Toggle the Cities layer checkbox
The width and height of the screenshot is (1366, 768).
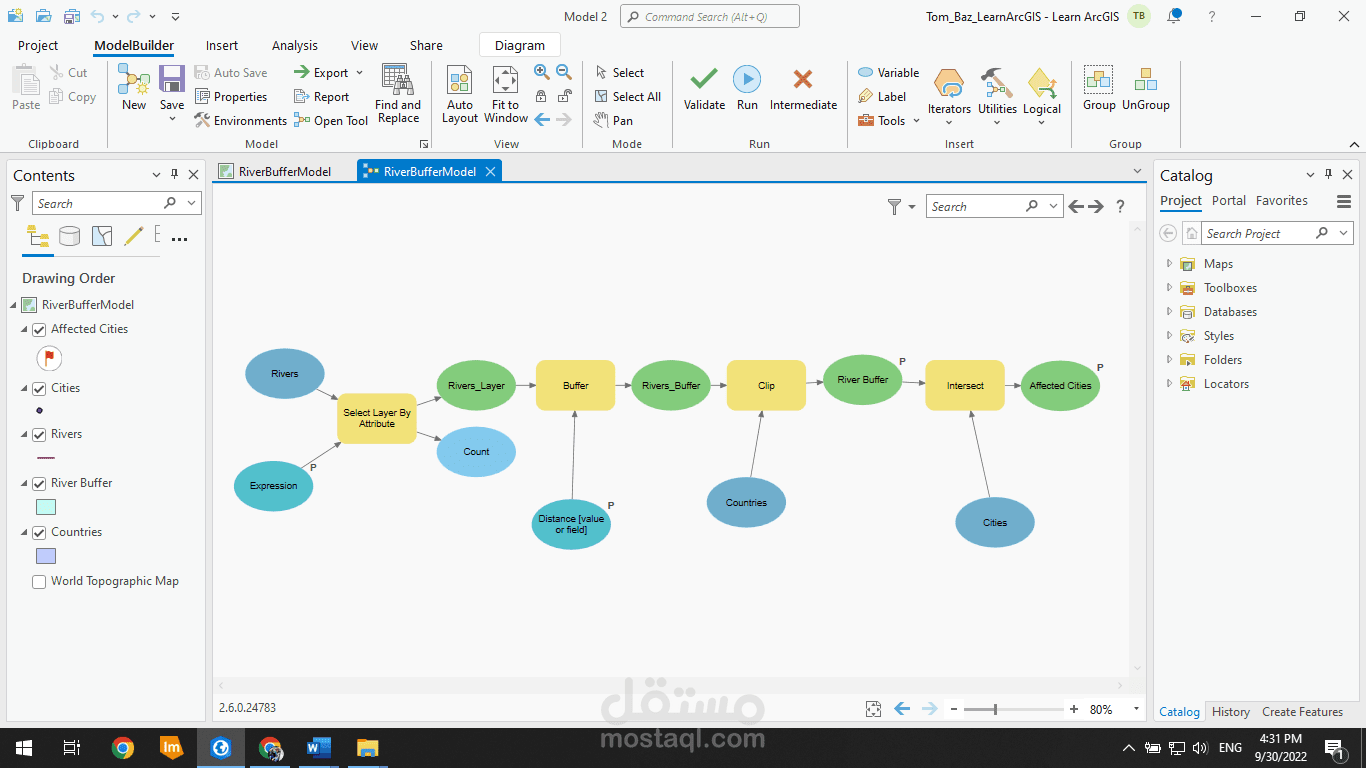click(39, 389)
